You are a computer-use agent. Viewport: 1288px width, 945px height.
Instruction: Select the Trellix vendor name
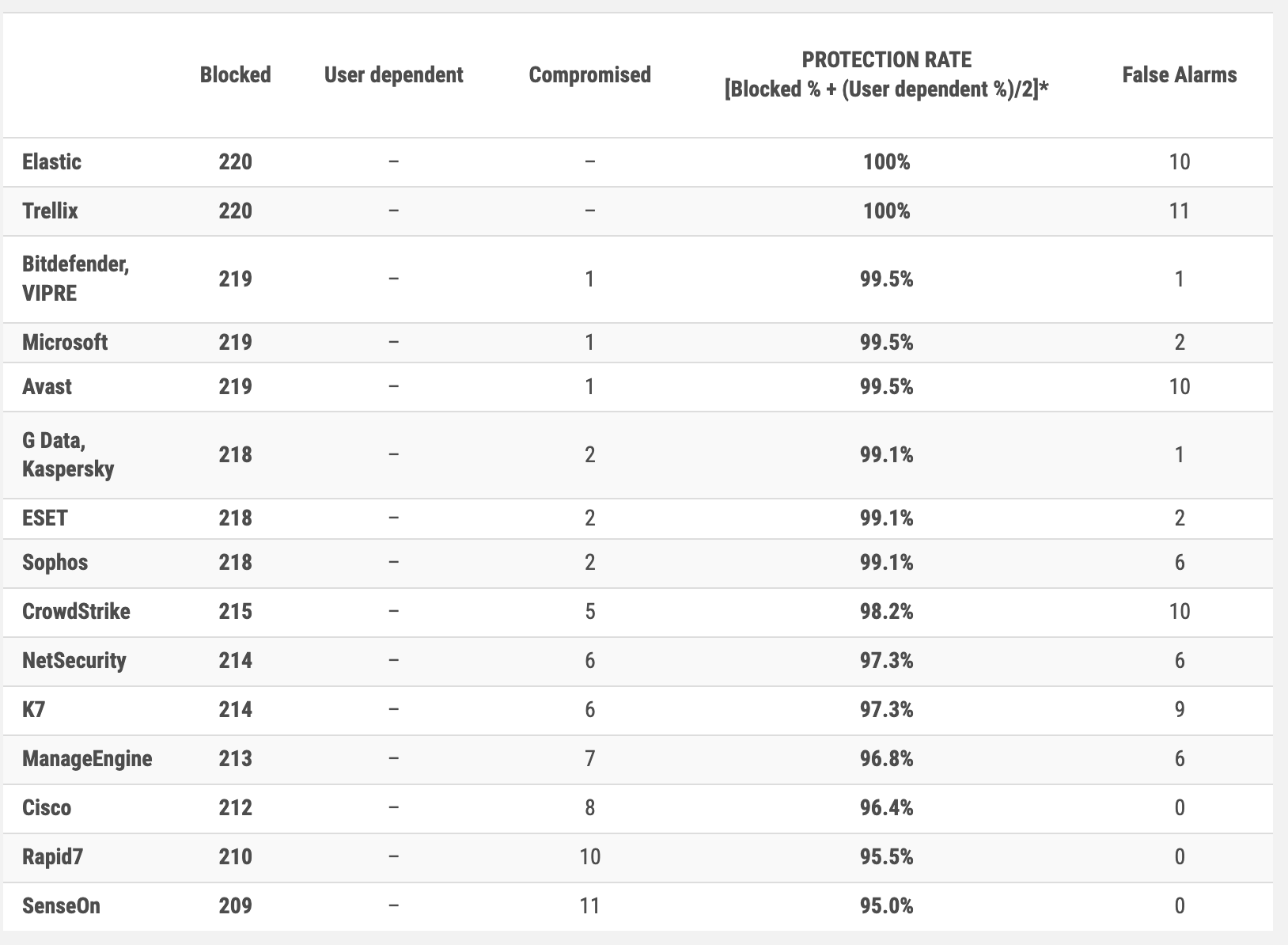50,211
